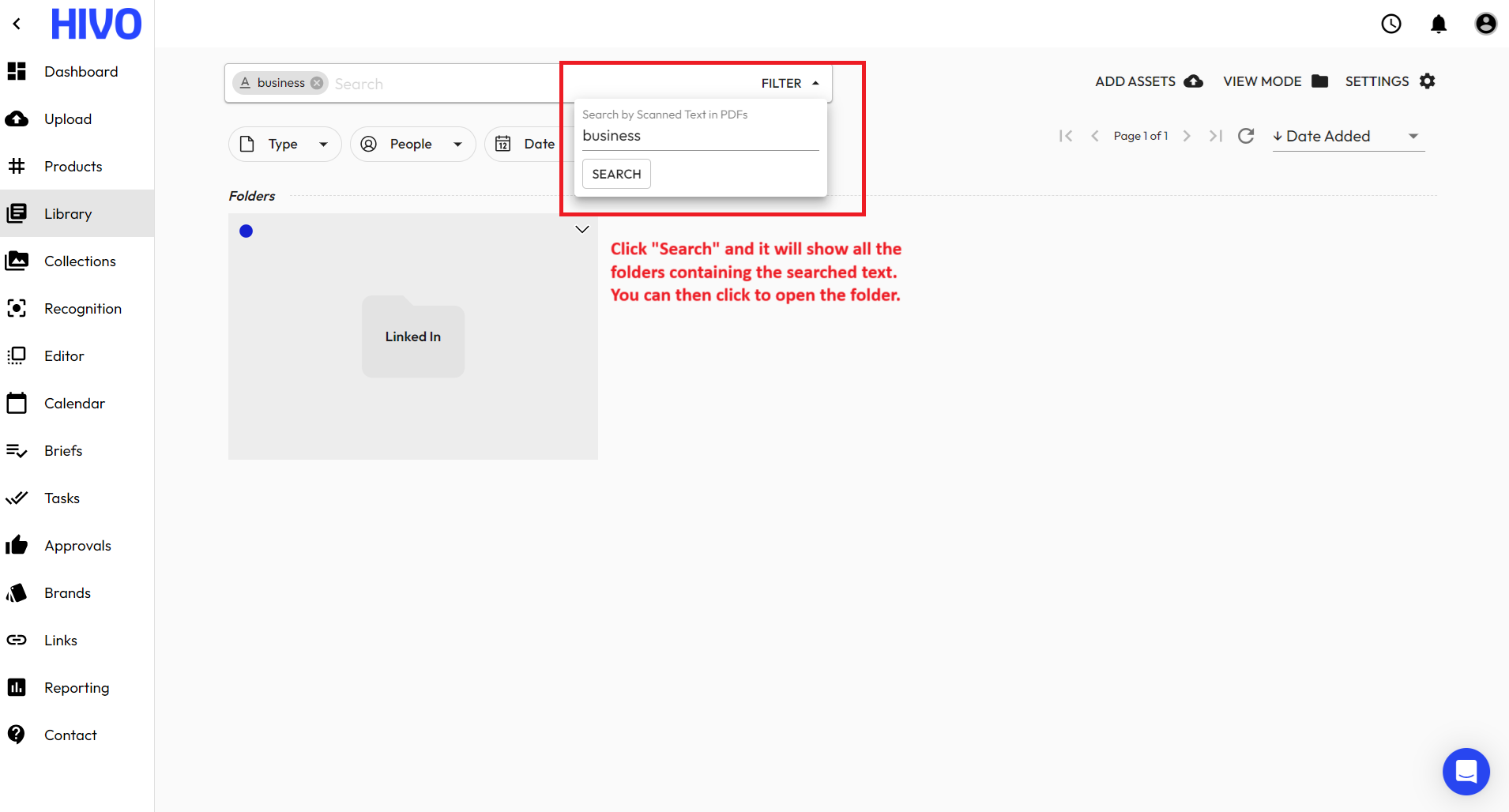Click the refresh icon beside pagination

(x=1246, y=136)
